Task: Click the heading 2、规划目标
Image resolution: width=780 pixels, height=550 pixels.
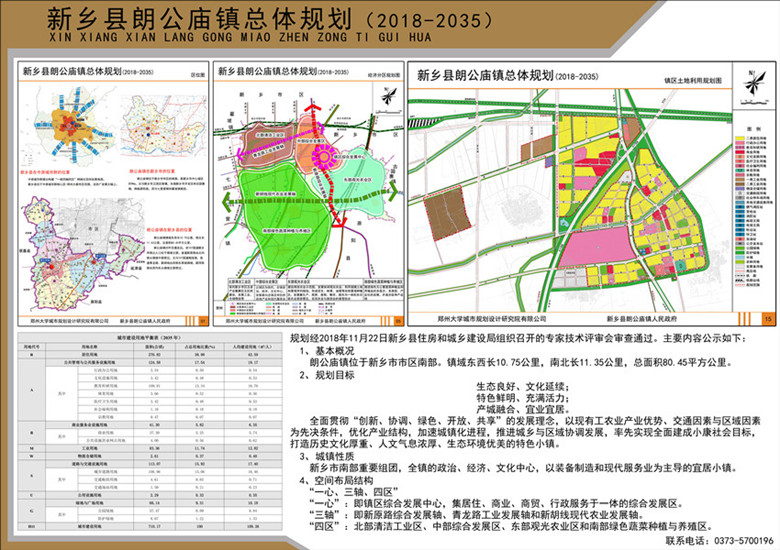Action: [x=327, y=375]
